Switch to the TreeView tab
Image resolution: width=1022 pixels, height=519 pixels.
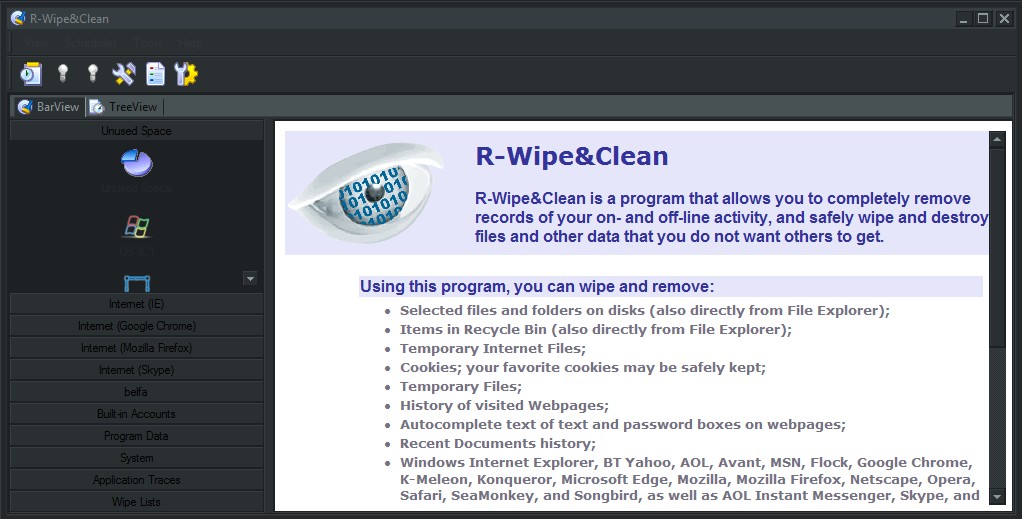click(124, 107)
